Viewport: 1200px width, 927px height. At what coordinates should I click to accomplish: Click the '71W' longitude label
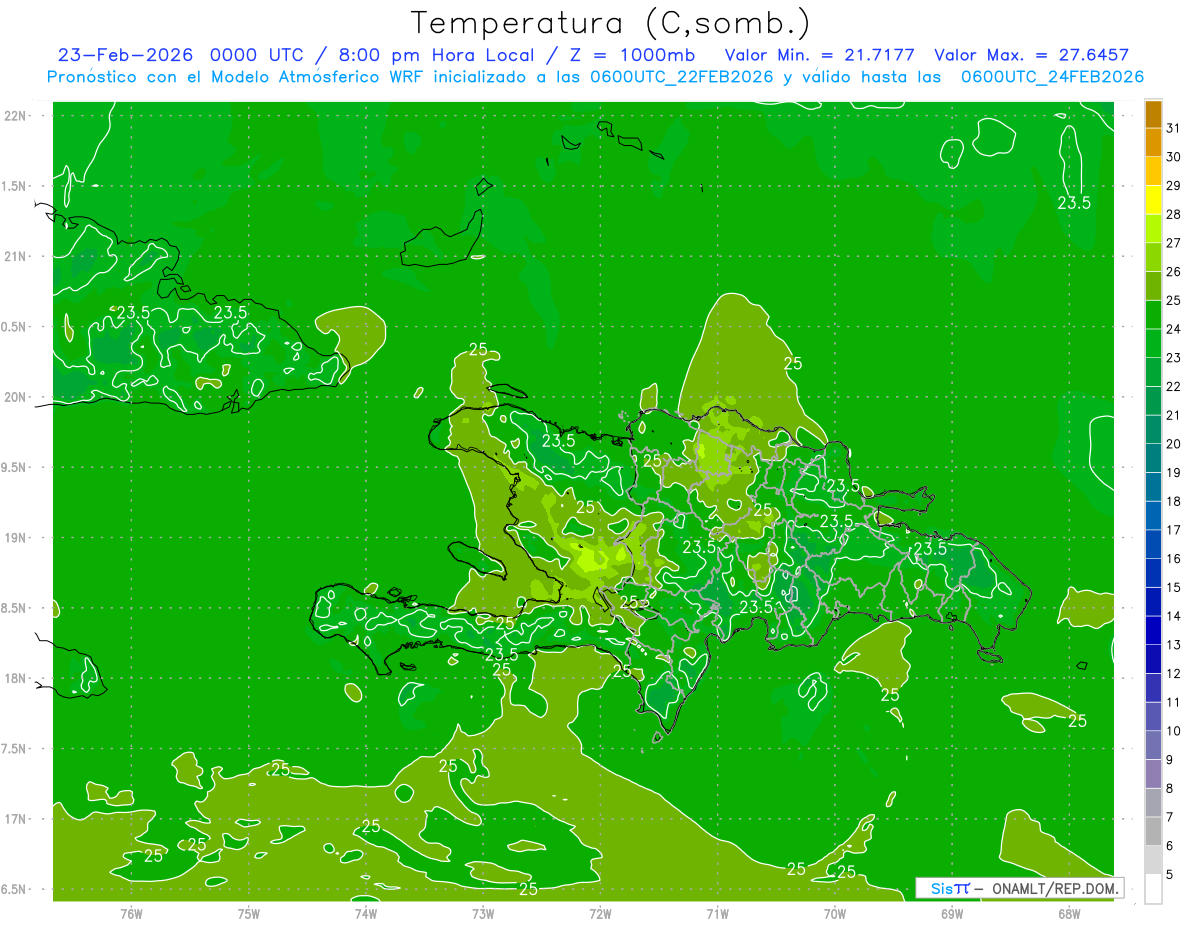coord(717,913)
